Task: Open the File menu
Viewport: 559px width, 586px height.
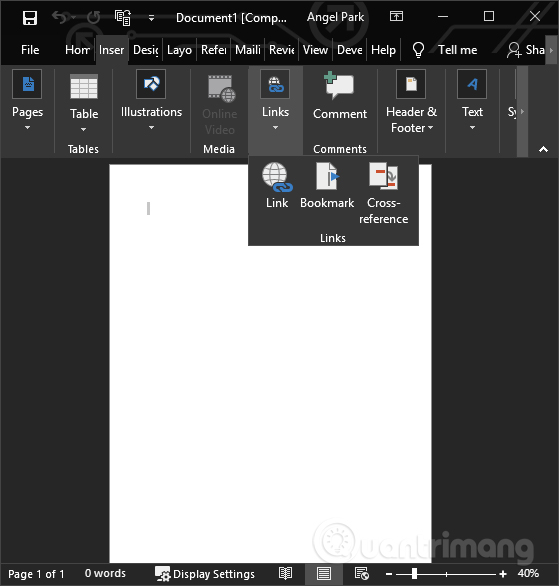Action: tap(30, 50)
